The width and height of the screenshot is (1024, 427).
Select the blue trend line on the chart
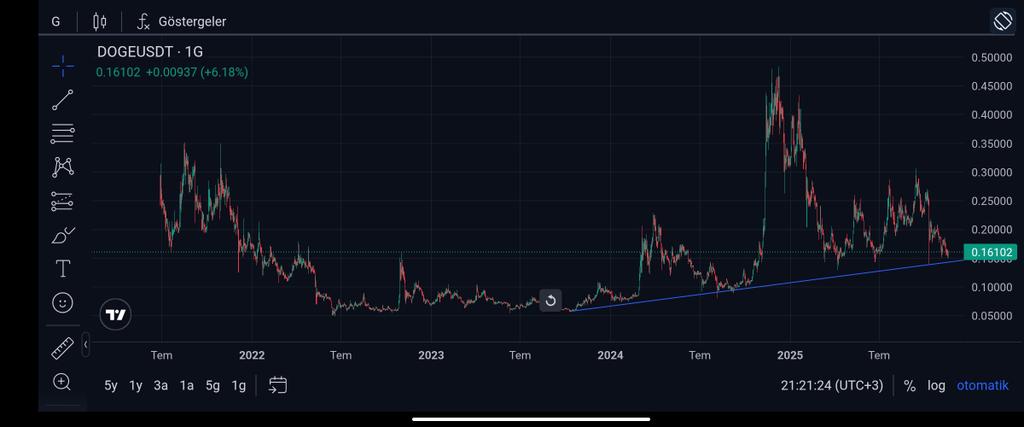tap(769, 285)
